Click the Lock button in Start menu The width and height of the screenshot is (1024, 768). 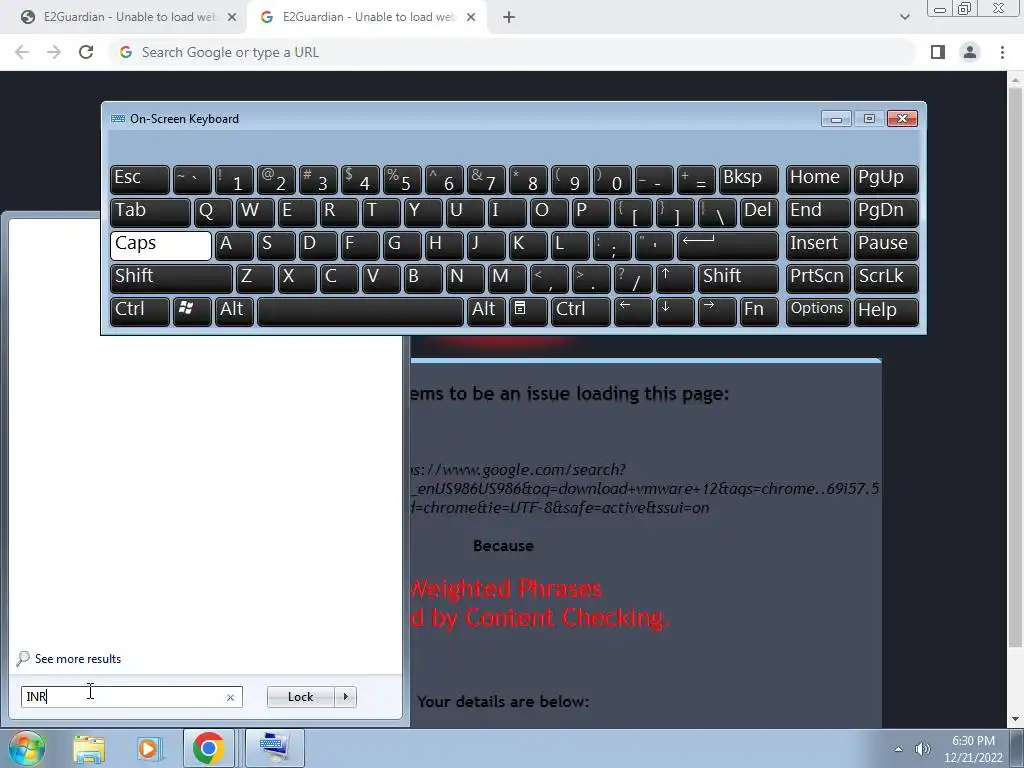[x=300, y=697]
